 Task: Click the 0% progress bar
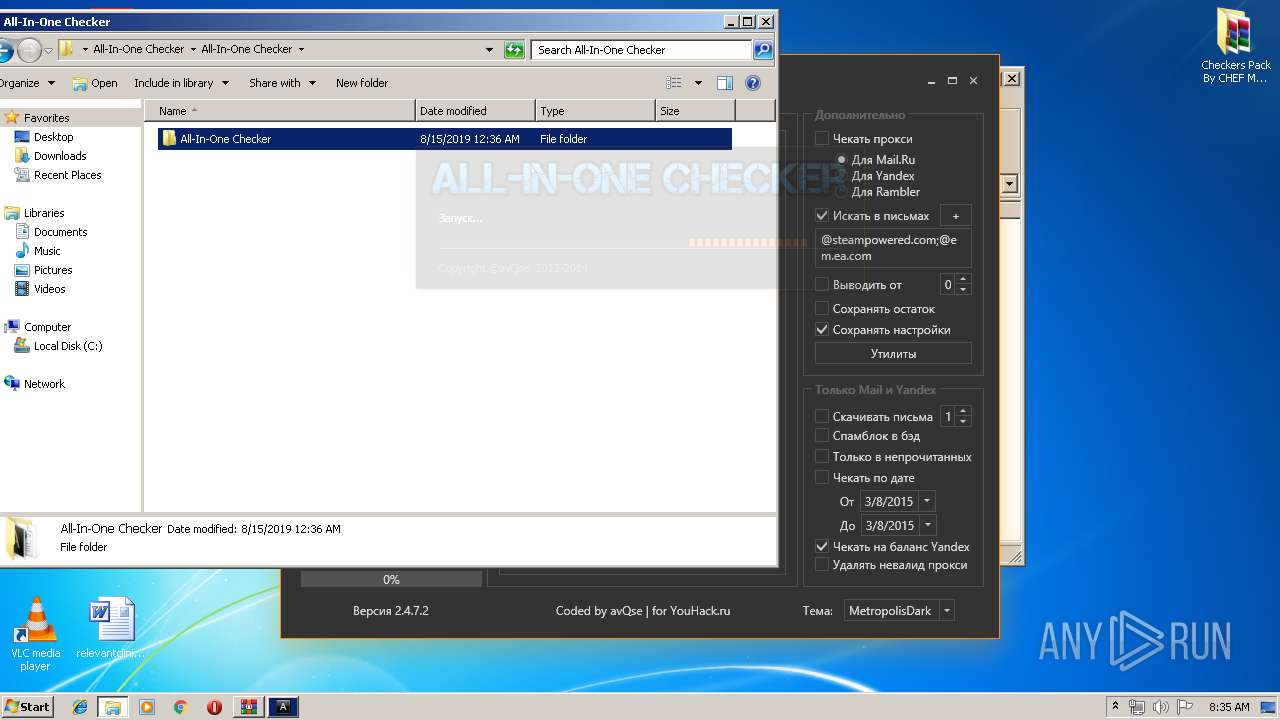point(391,579)
